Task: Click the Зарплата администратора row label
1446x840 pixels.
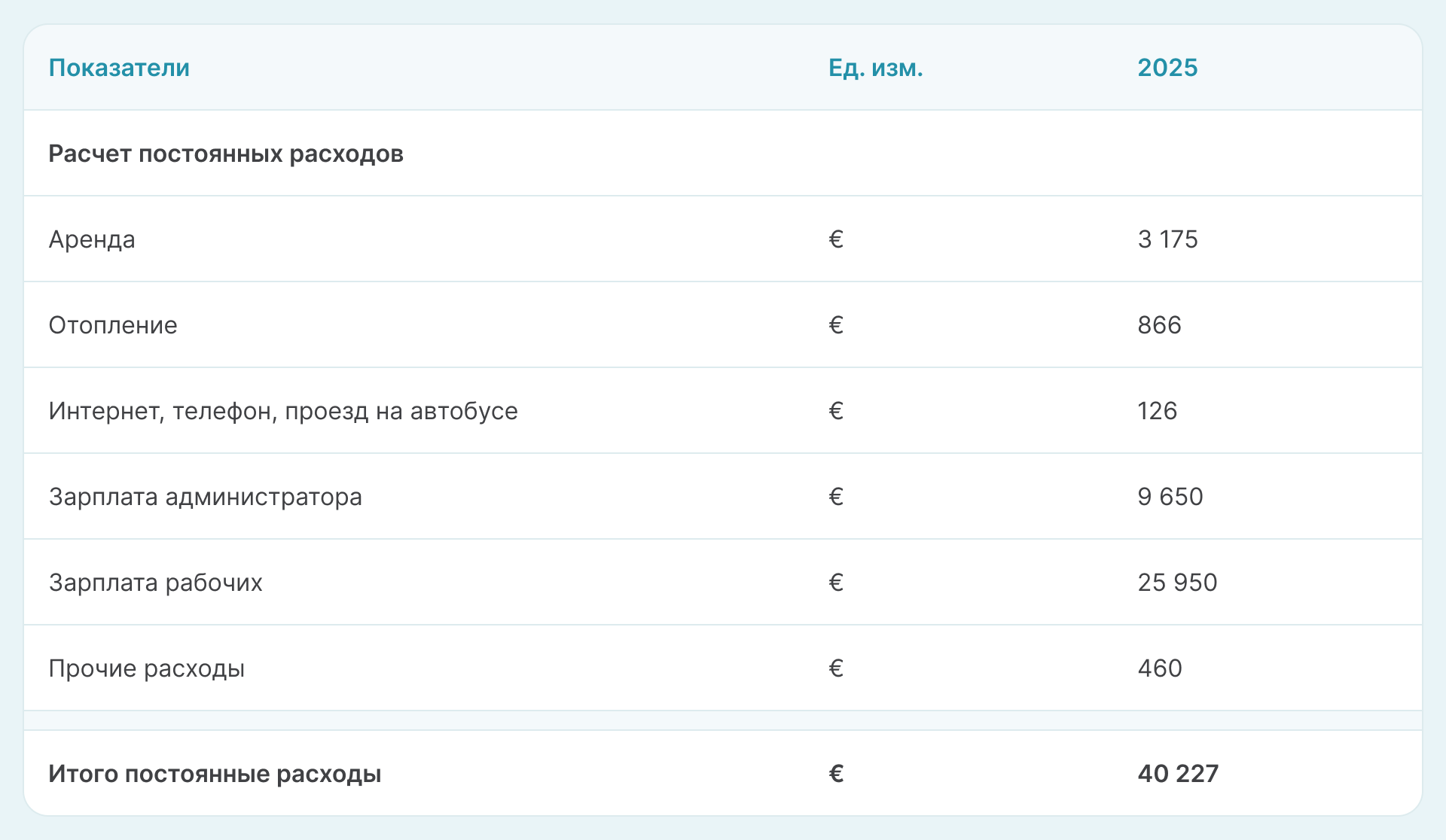Action: [x=206, y=497]
